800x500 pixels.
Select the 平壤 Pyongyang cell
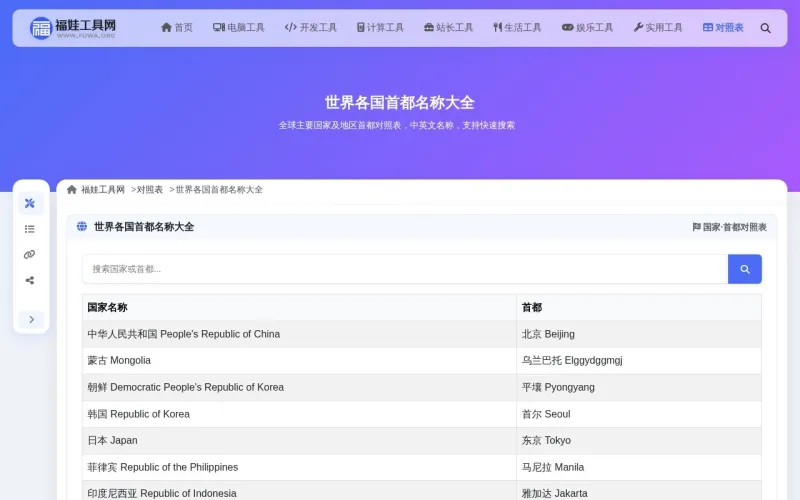point(639,387)
